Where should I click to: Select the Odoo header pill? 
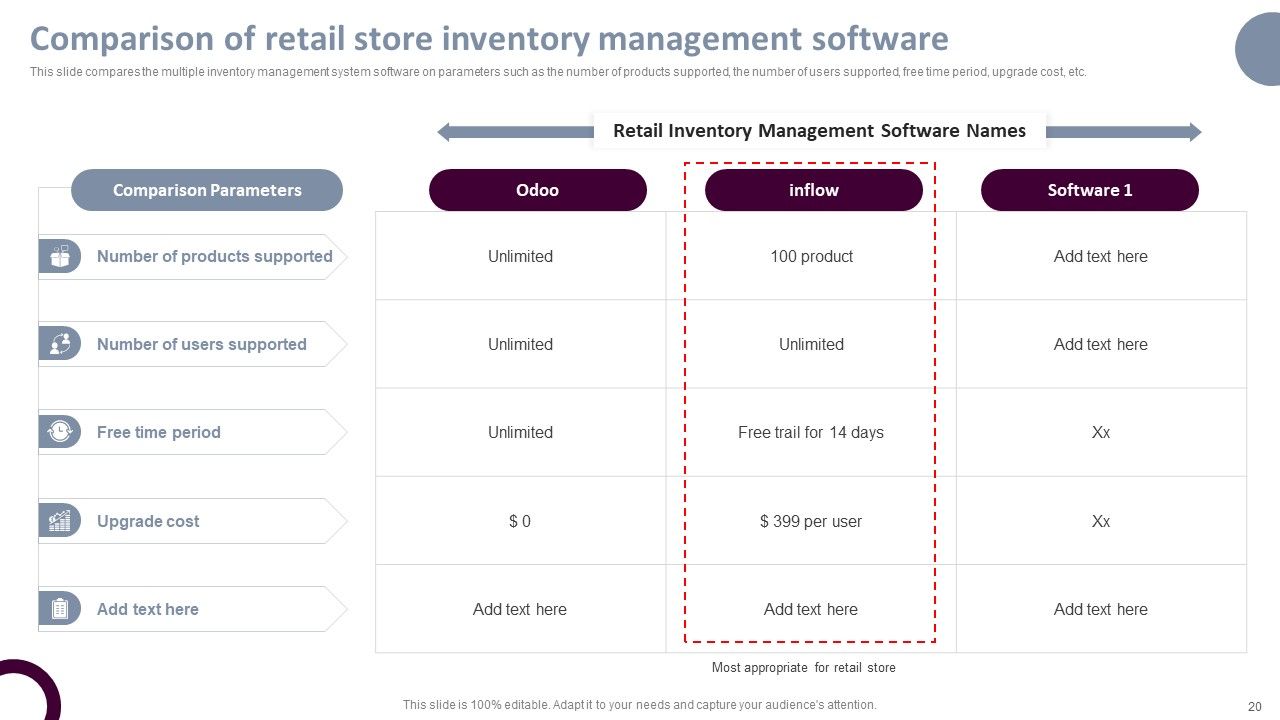538,190
